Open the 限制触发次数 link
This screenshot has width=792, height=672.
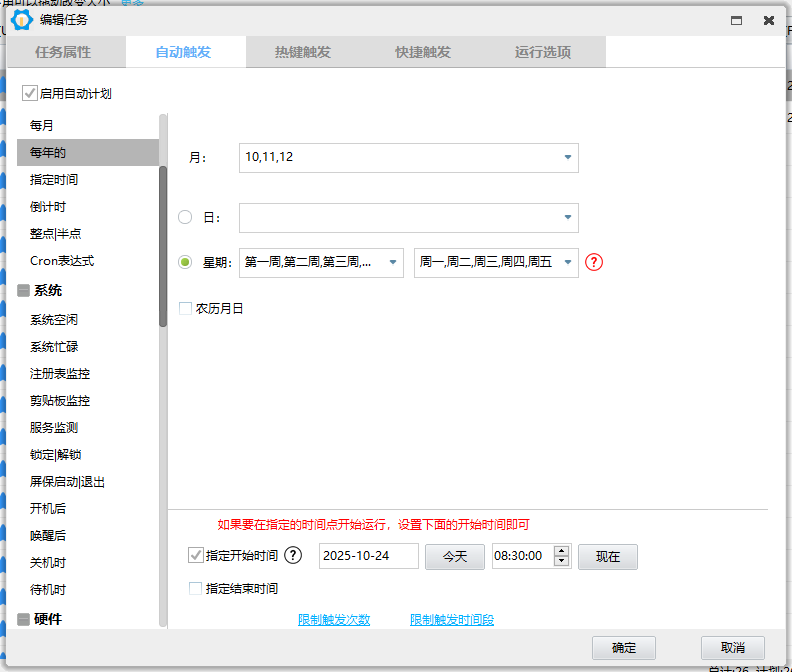point(334,620)
